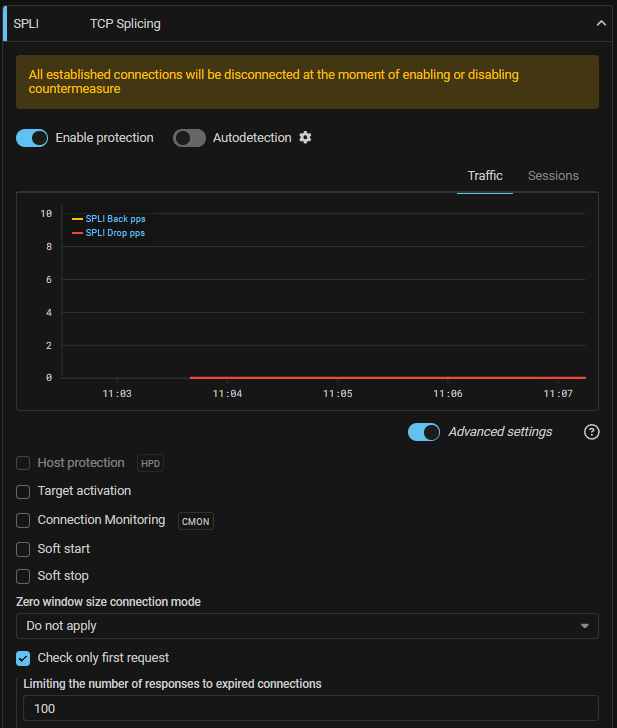Image resolution: width=617 pixels, height=728 pixels.
Task: Disable the Enable protection switch
Action: [32, 138]
